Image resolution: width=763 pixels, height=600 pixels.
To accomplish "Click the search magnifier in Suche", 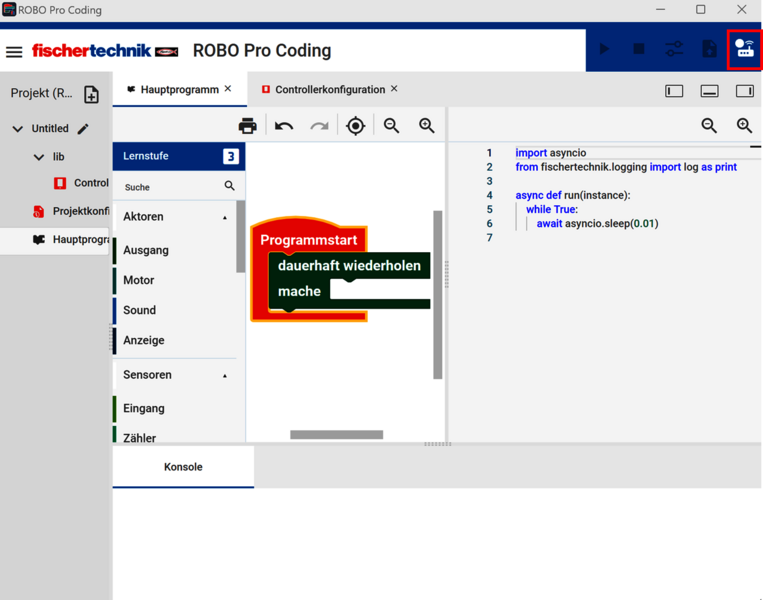I will coord(230,185).
